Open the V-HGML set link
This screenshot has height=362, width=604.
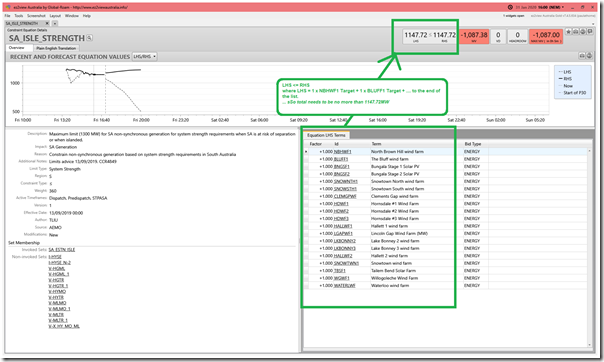[57, 268]
